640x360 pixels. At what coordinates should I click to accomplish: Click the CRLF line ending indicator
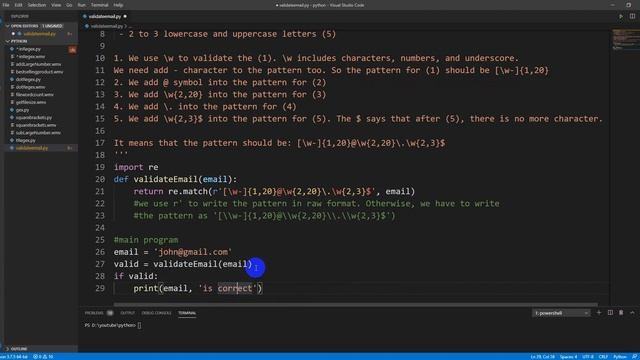pyautogui.click(x=603, y=357)
